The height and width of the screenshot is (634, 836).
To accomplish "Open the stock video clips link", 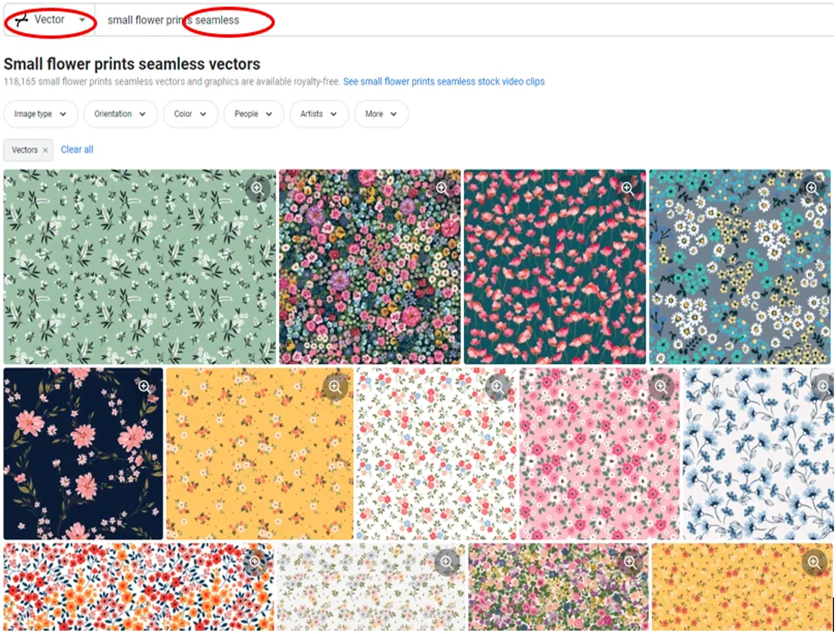I will (444, 82).
